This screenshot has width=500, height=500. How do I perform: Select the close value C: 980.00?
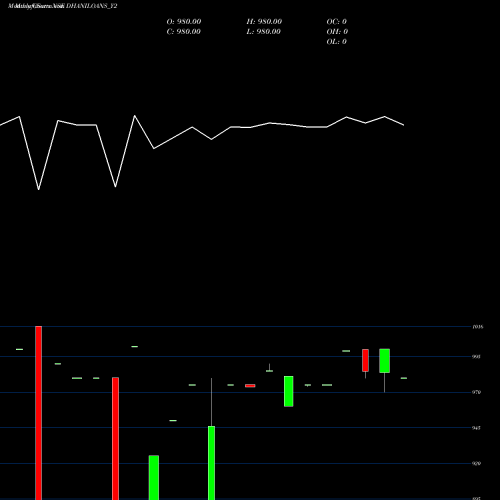coord(184,32)
